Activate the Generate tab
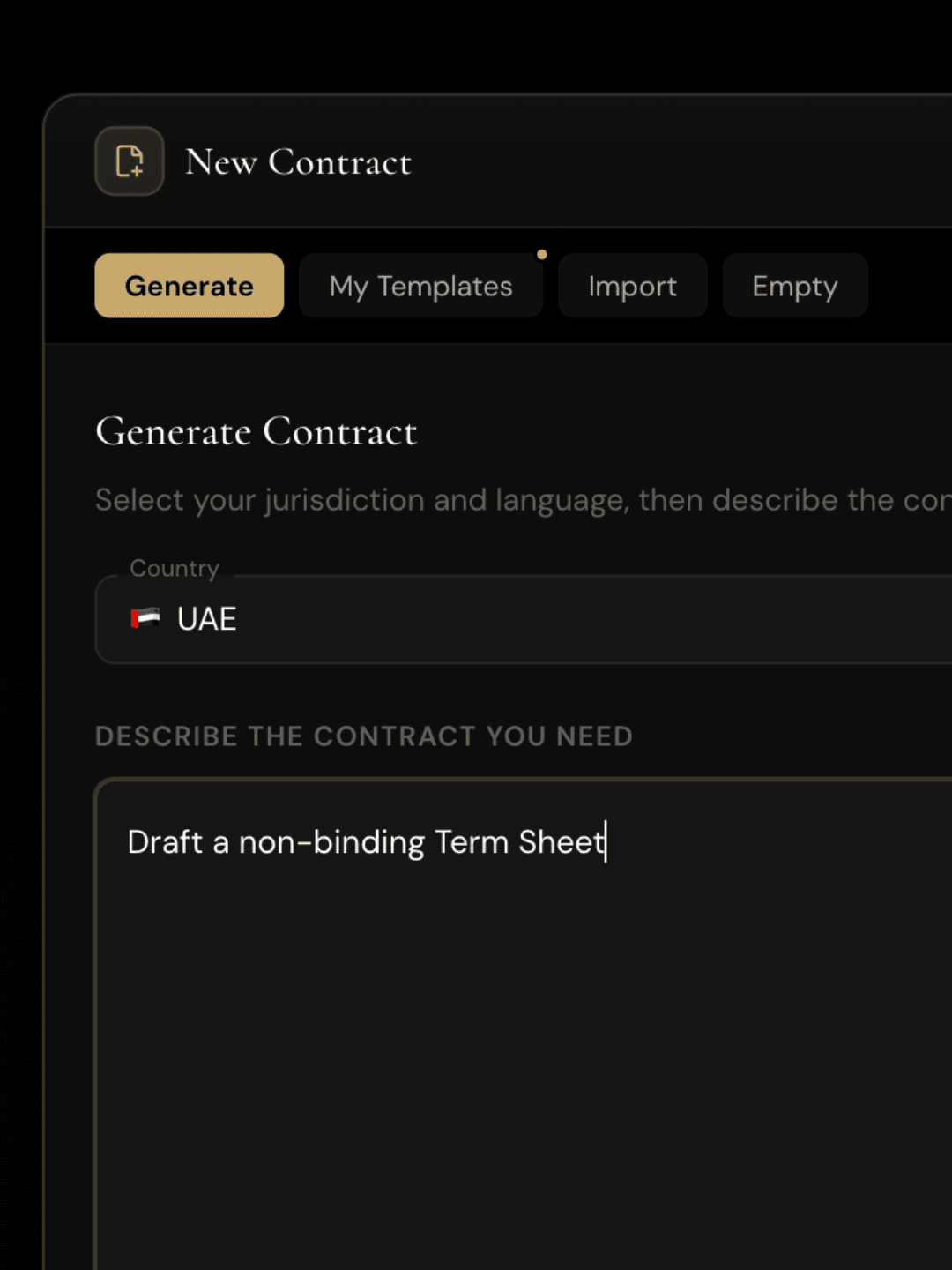The image size is (952, 1270). (189, 286)
